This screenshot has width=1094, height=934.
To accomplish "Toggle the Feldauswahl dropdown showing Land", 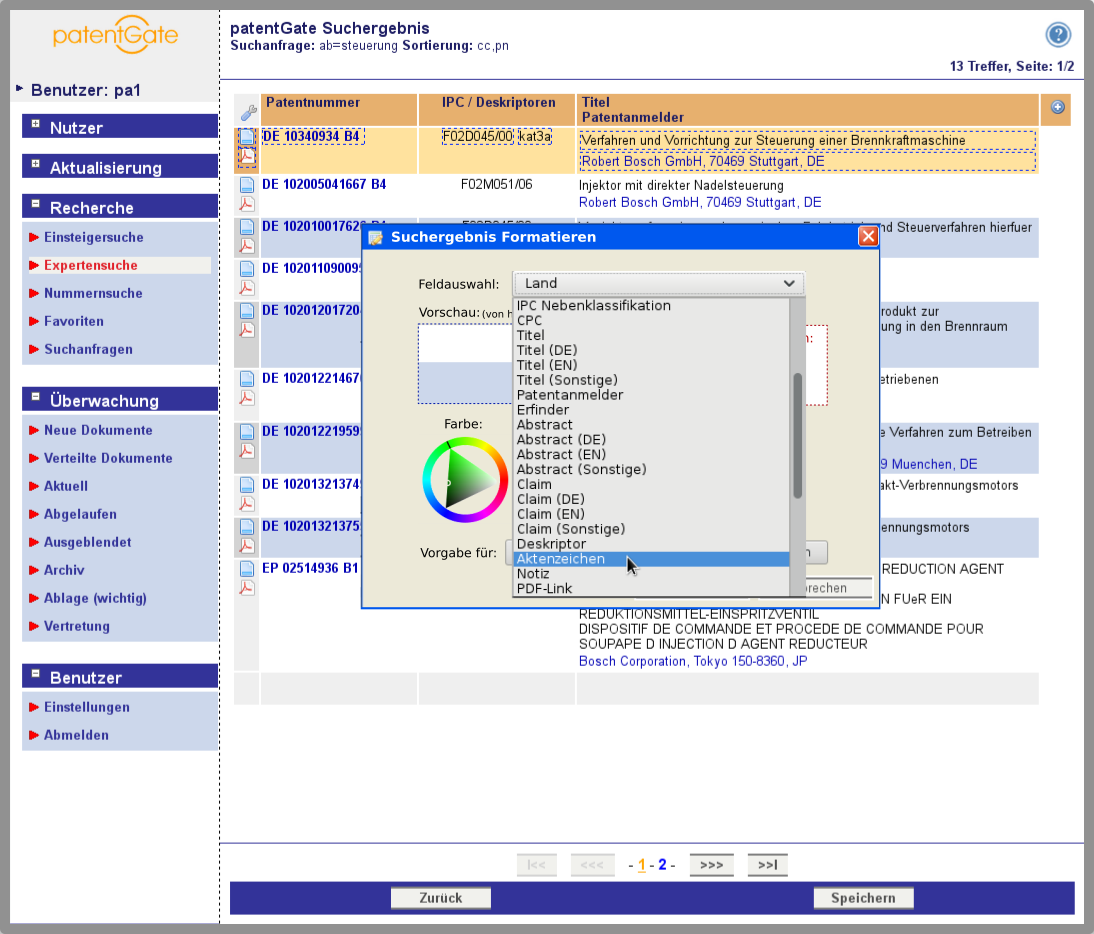I will click(659, 283).
